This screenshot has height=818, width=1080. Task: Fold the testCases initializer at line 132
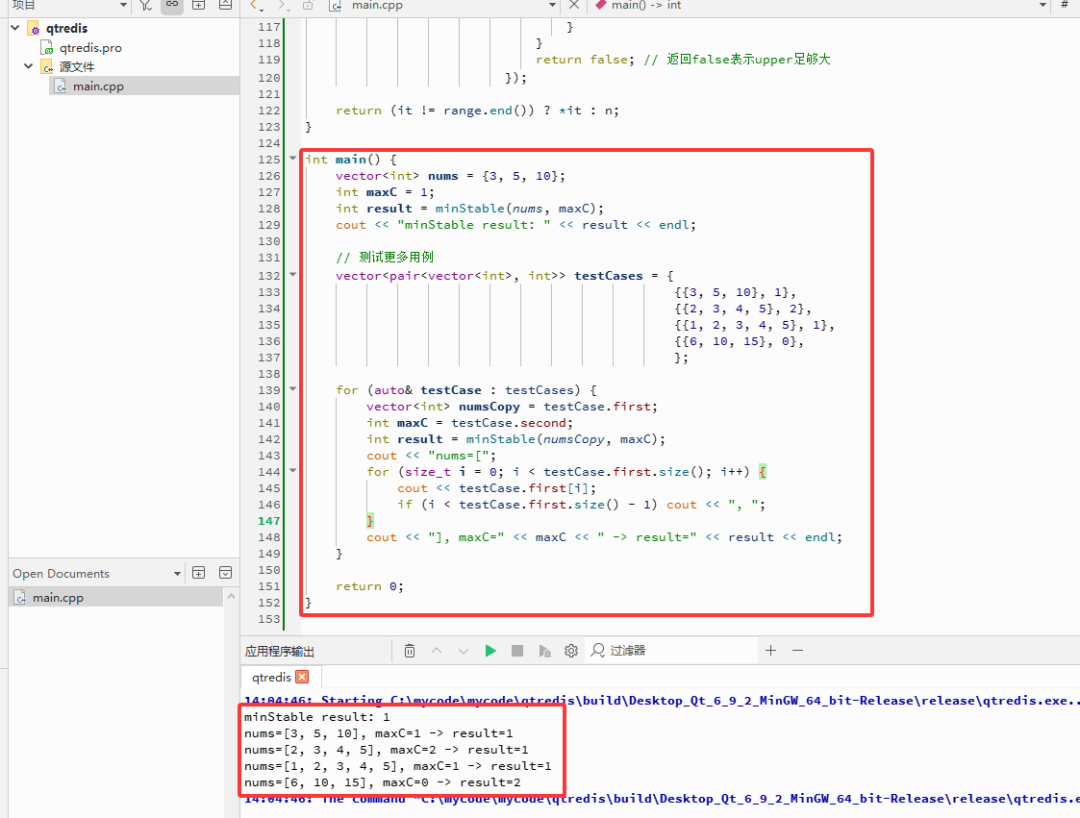tap(293, 275)
